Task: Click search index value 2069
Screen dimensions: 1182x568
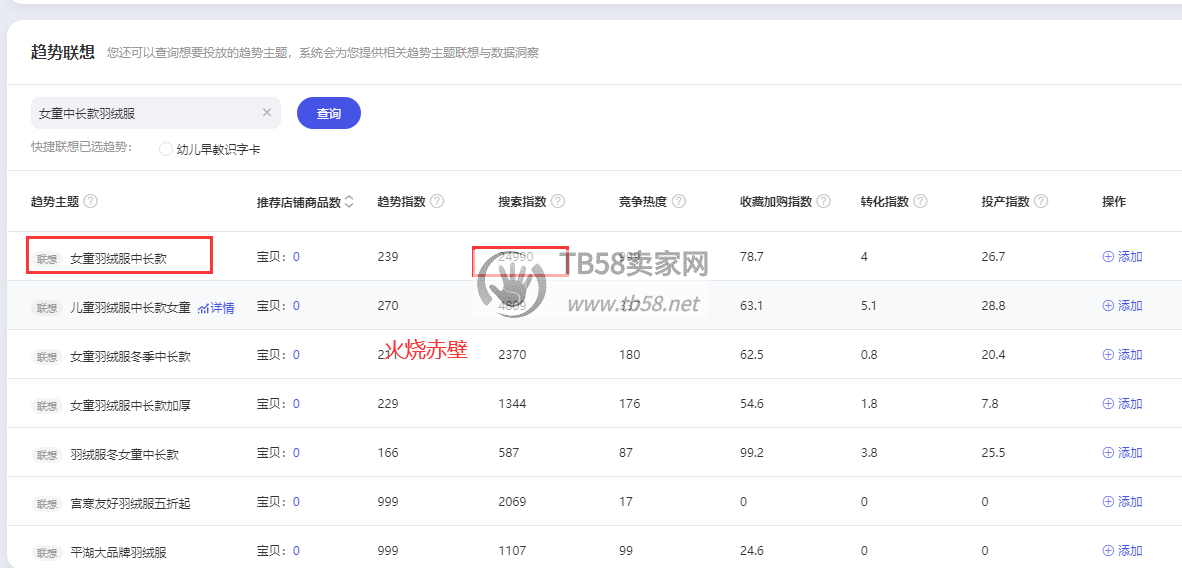Action: pyautogui.click(x=512, y=502)
